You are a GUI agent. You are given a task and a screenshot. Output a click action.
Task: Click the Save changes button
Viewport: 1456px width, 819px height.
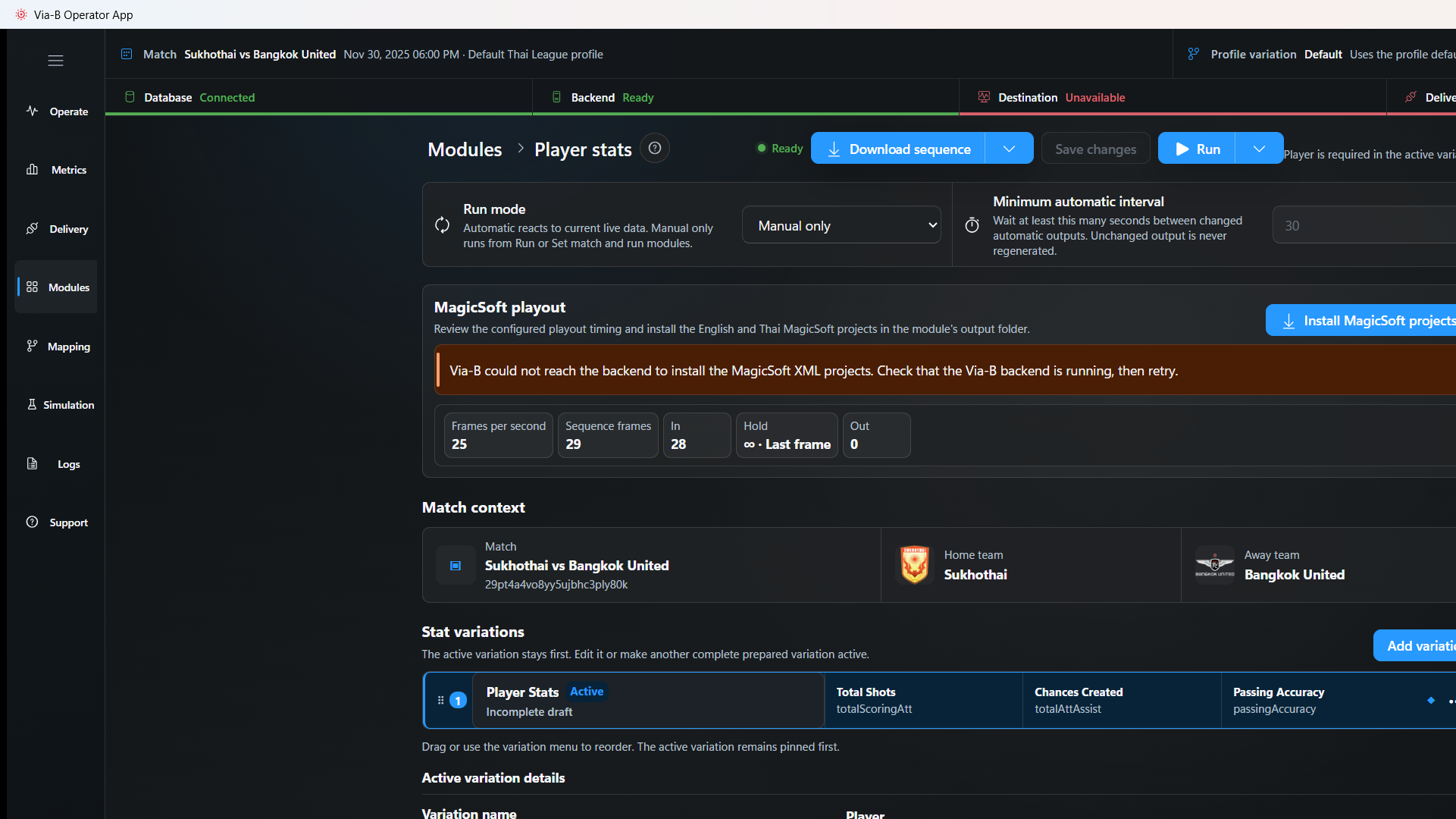pyautogui.click(x=1095, y=149)
